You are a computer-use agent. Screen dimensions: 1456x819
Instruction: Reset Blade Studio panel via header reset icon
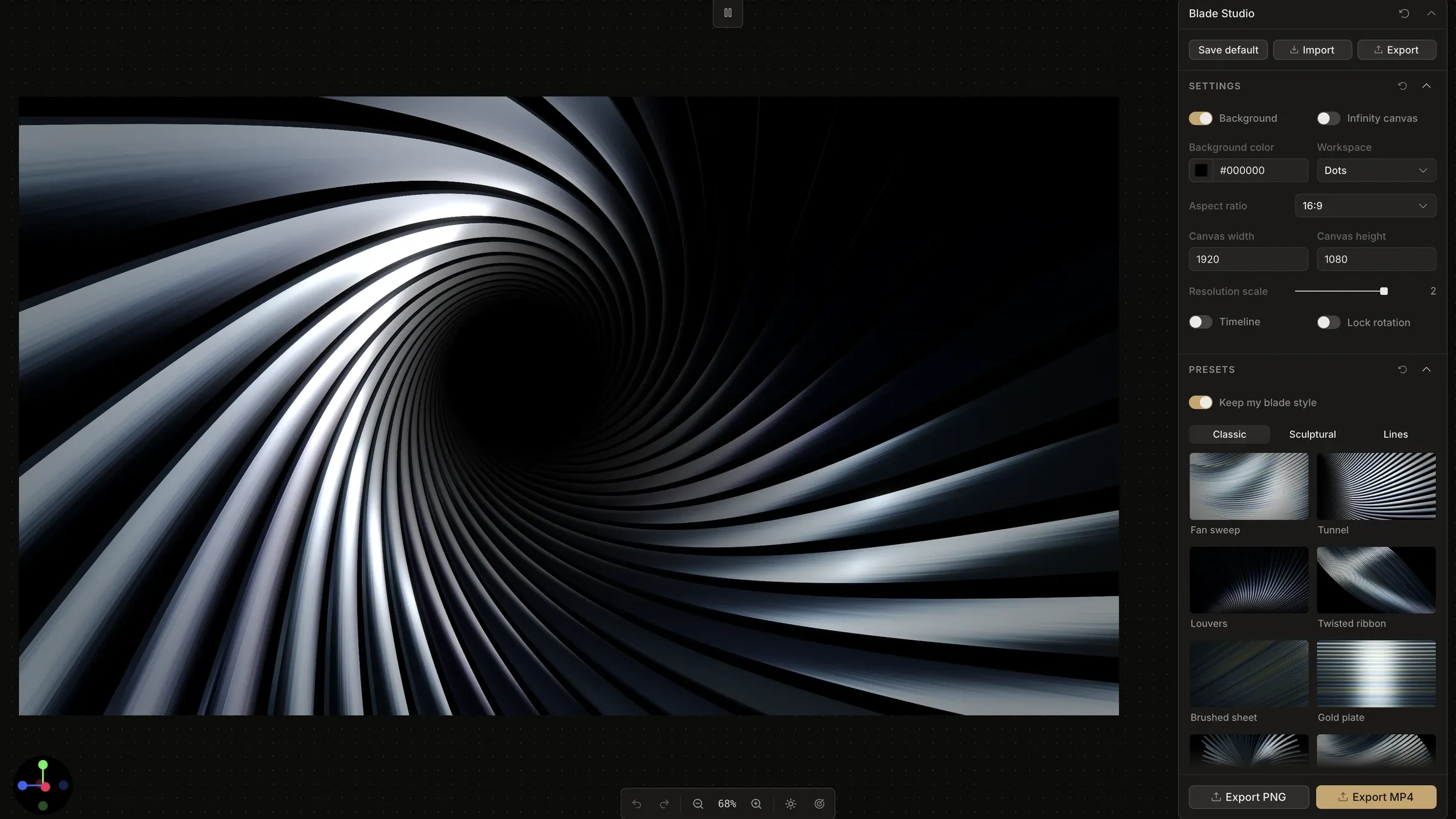(x=1404, y=13)
